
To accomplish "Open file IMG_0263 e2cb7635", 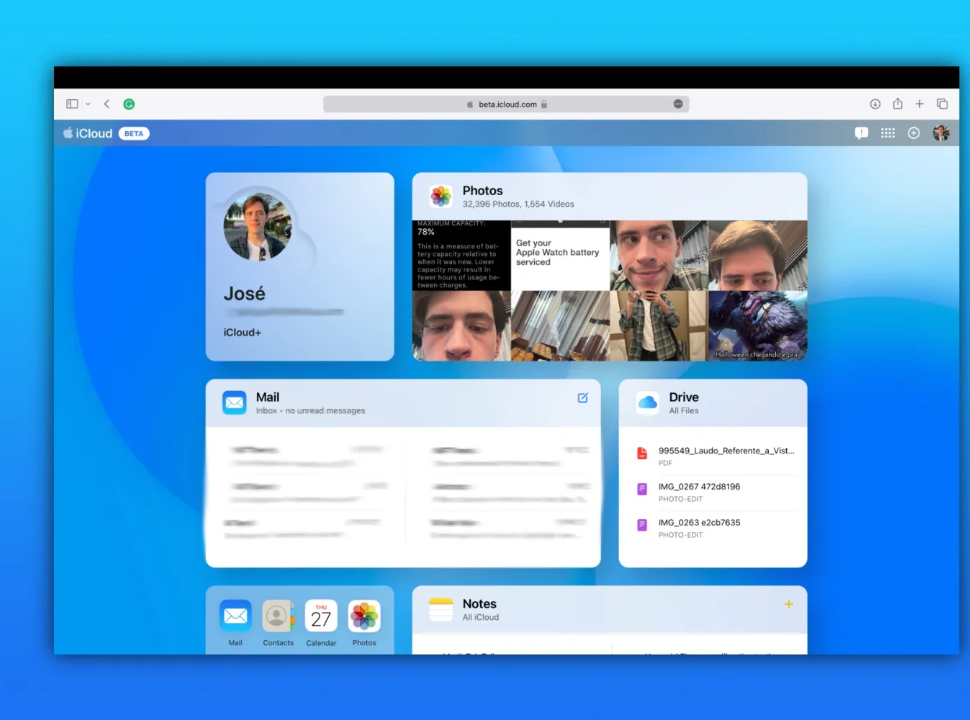I will click(716, 528).
